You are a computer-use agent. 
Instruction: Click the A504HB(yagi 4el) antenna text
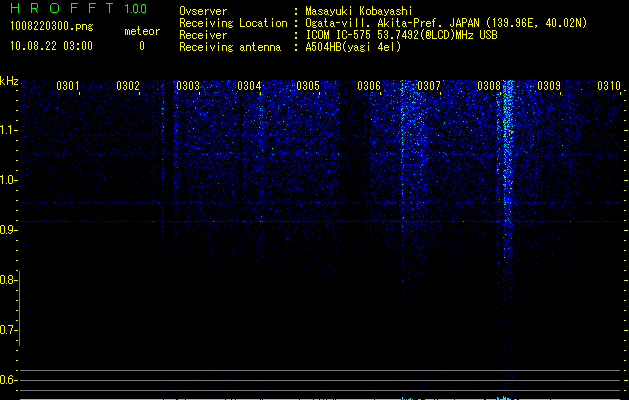click(x=353, y=47)
